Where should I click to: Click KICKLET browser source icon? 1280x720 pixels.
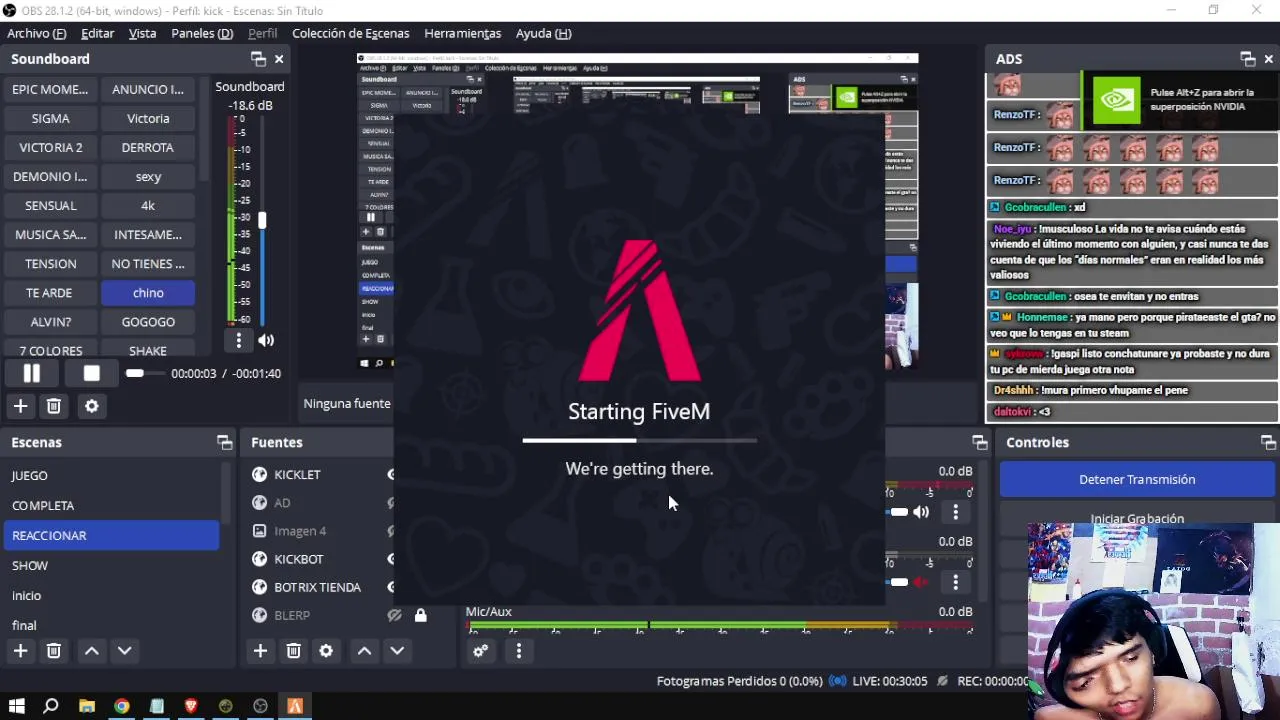coord(259,474)
